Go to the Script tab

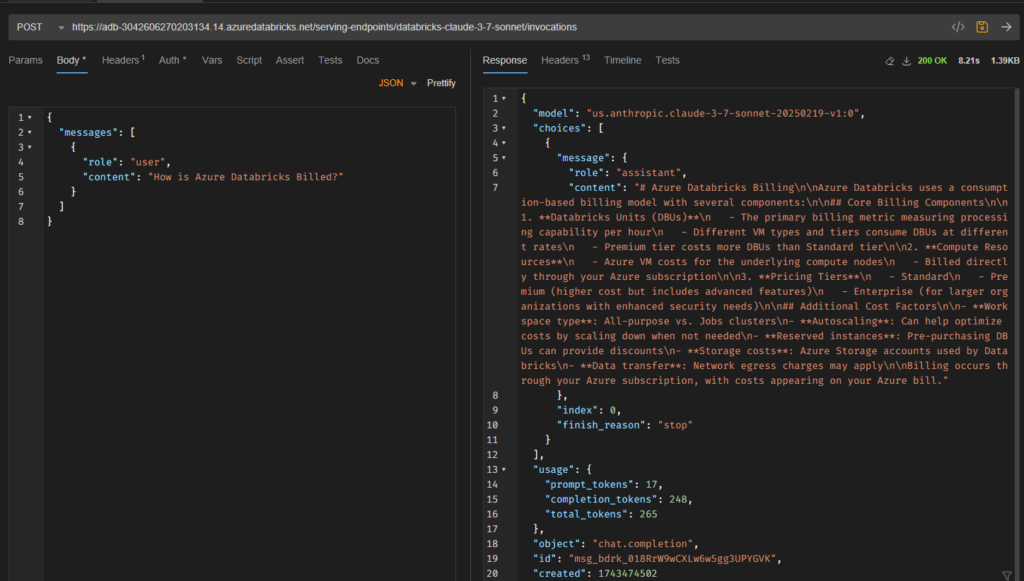(x=249, y=60)
